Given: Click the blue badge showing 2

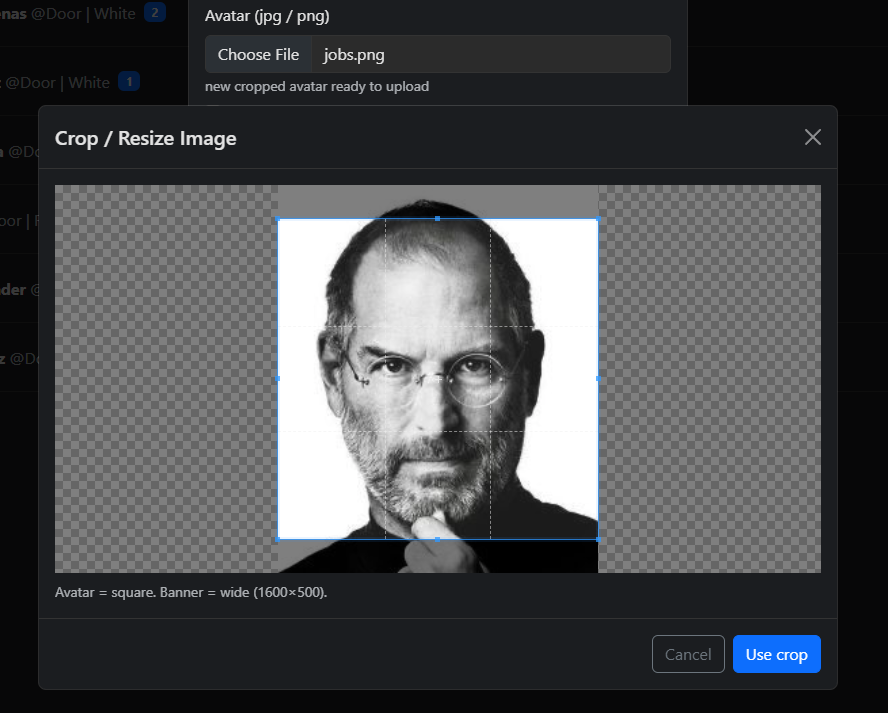Looking at the screenshot, I should (154, 13).
